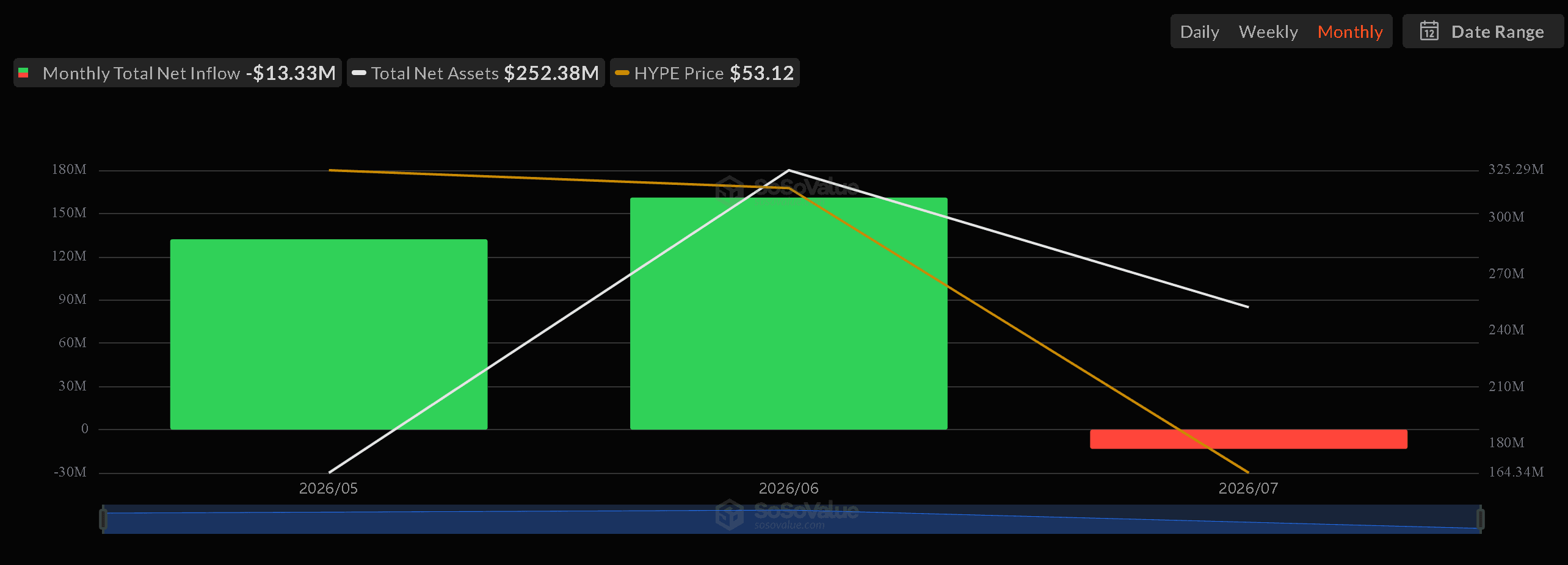Click the left handle of range slider

[103, 519]
